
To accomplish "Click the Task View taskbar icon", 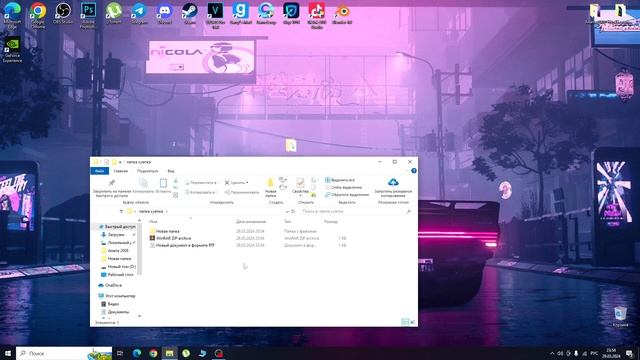I will coord(120,353).
